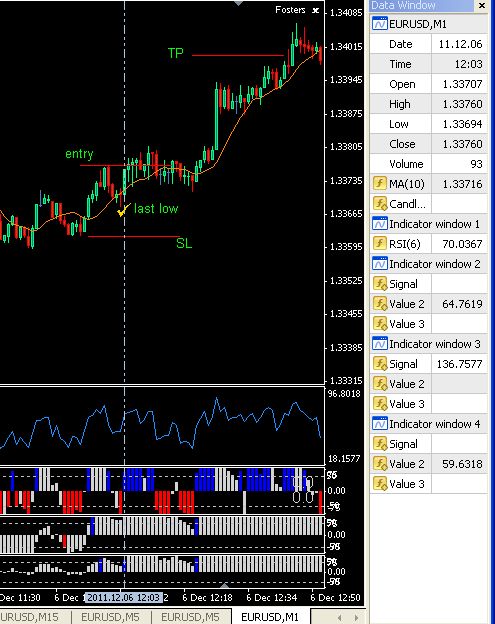Close the Data Window panel
Screen dimensions: 495x624
[x=481, y=6]
